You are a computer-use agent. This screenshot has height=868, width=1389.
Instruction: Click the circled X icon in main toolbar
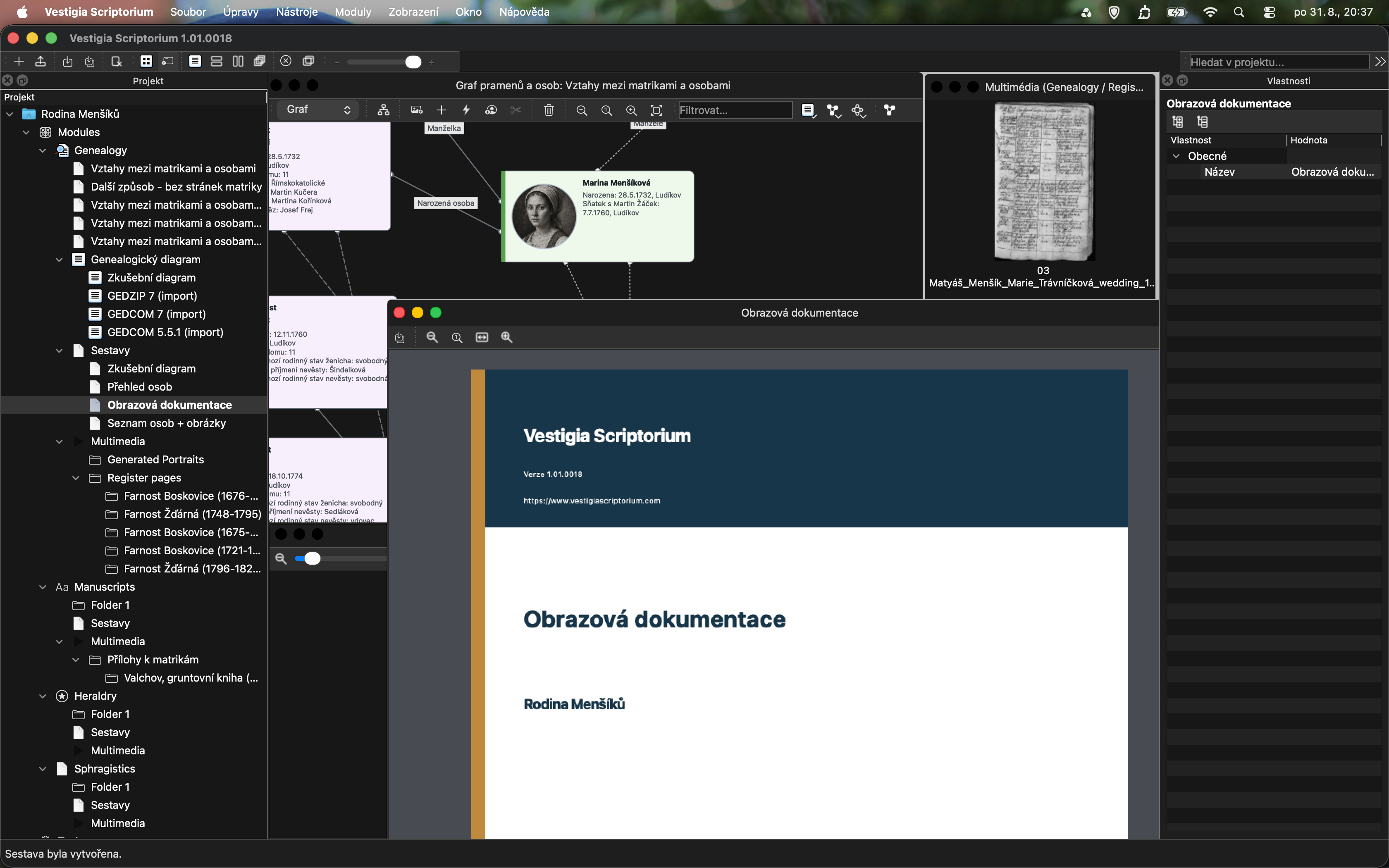[x=286, y=61]
